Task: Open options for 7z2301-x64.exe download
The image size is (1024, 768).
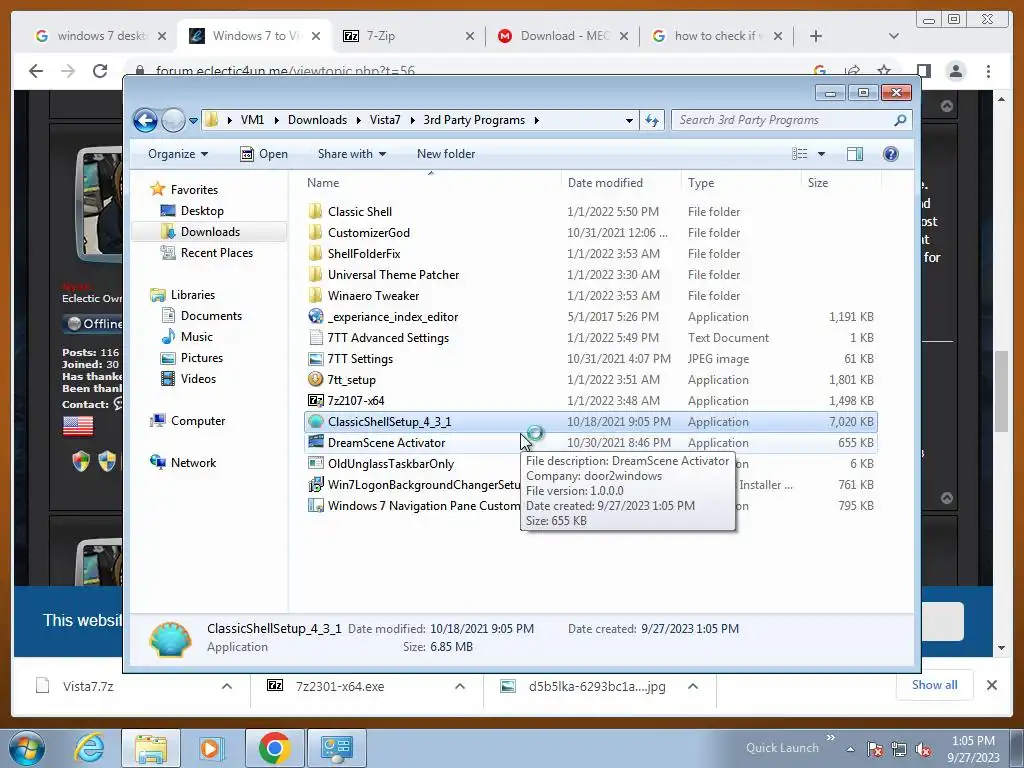Action: point(460,686)
